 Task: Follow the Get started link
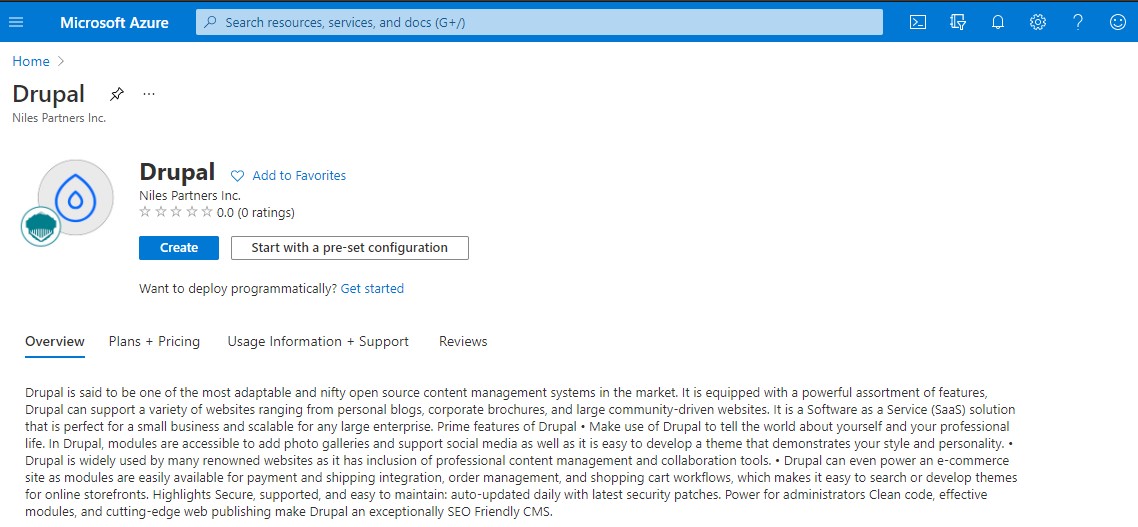click(x=372, y=289)
